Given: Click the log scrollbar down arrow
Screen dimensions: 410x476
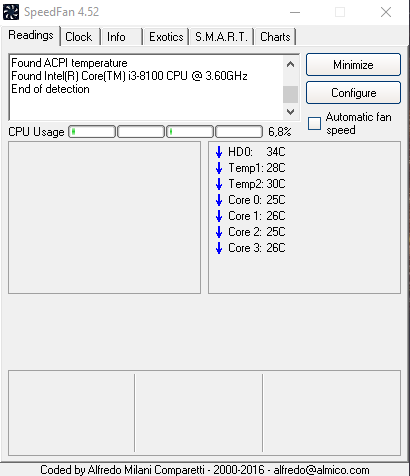Looking at the screenshot, I should click(290, 112).
